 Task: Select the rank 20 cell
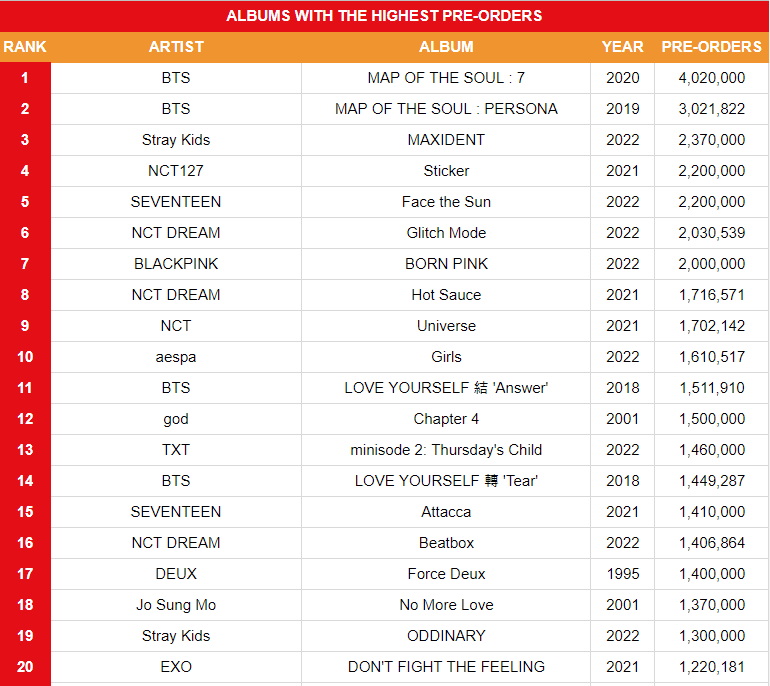[x=25, y=667]
